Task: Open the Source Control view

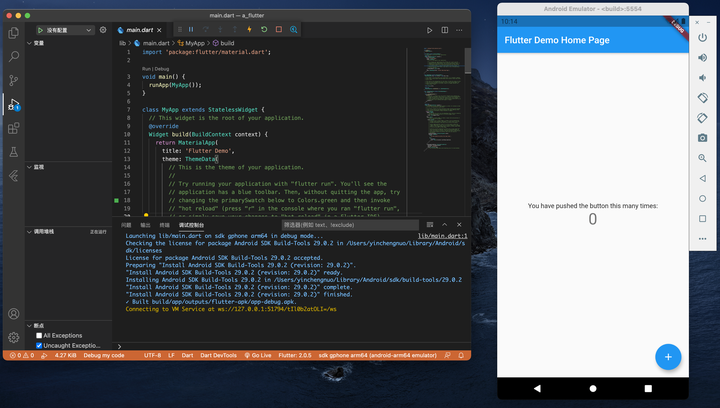Action: [14, 80]
